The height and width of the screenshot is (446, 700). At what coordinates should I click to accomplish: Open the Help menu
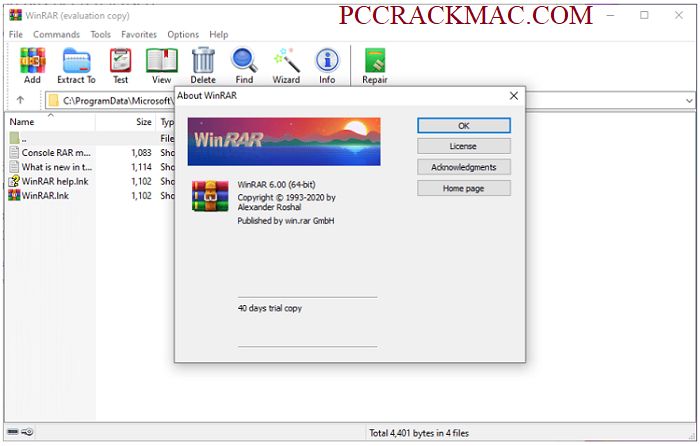coord(219,34)
